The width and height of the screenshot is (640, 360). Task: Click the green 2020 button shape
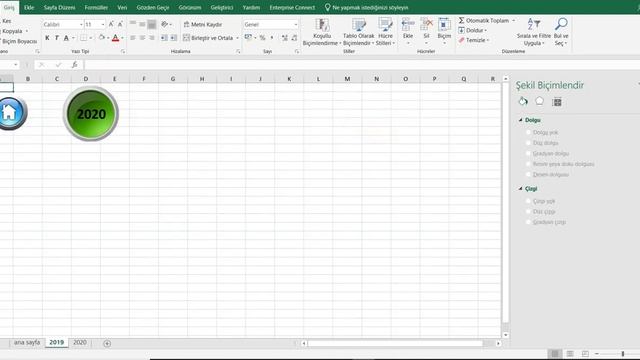pyautogui.click(x=91, y=114)
